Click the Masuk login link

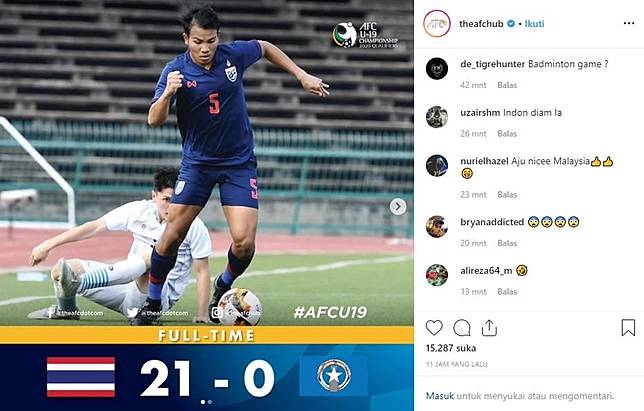440,396
